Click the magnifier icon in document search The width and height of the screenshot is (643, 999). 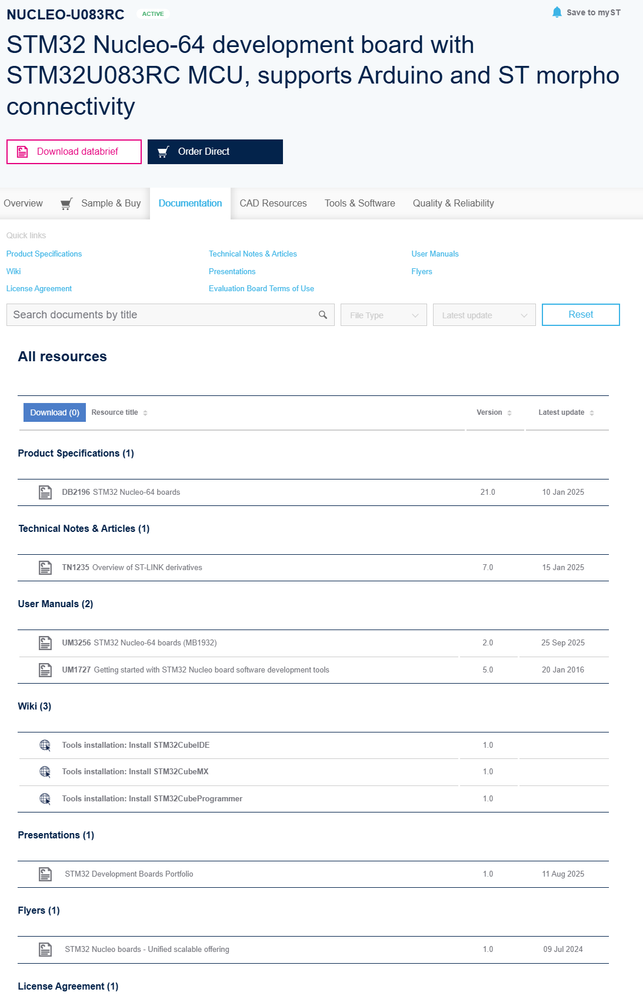(323, 315)
